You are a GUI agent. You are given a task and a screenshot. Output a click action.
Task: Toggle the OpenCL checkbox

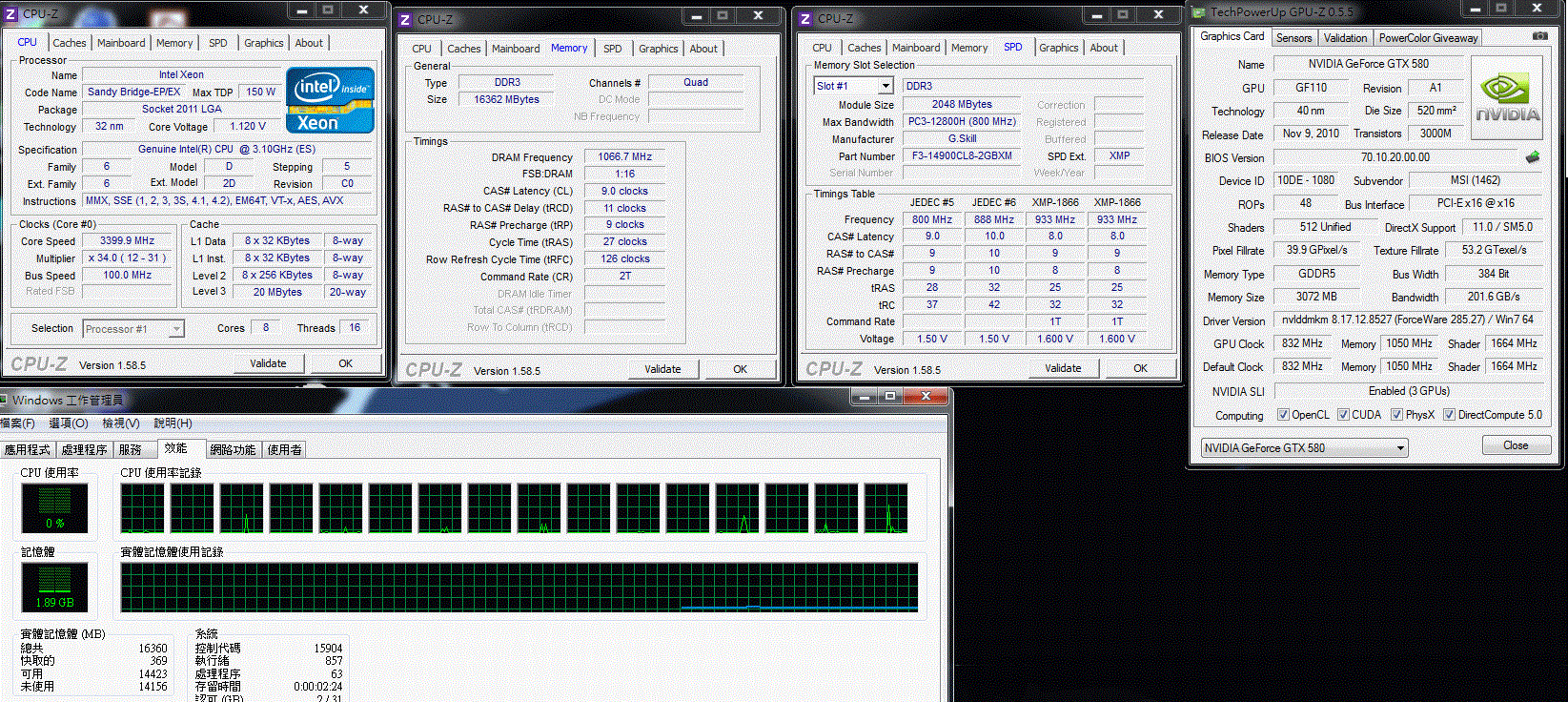coord(1283,415)
